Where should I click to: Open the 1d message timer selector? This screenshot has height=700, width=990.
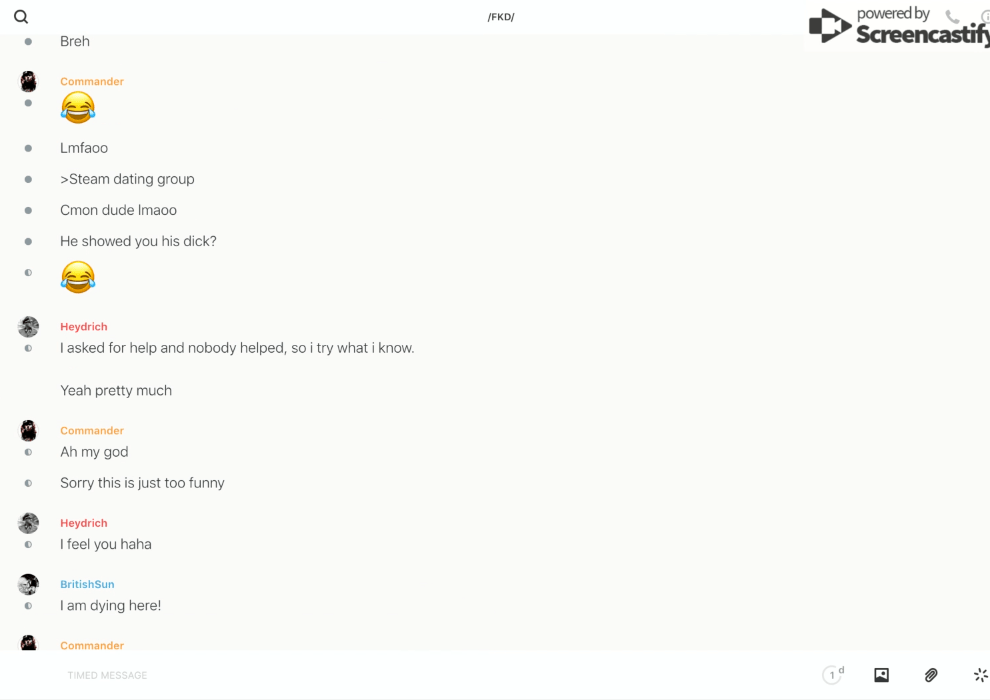[x=833, y=675]
